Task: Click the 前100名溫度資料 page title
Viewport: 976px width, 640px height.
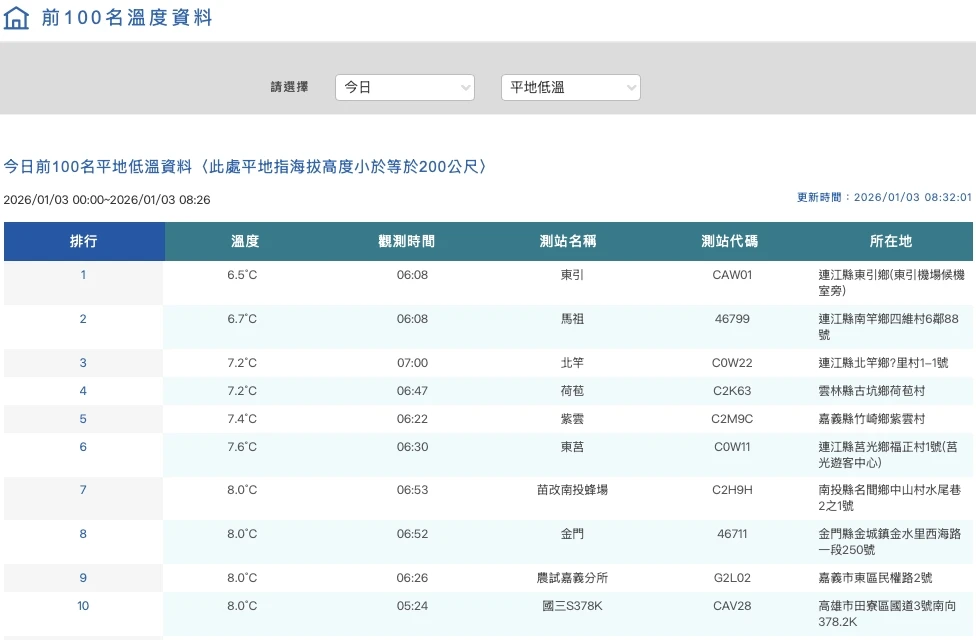Action: click(127, 18)
